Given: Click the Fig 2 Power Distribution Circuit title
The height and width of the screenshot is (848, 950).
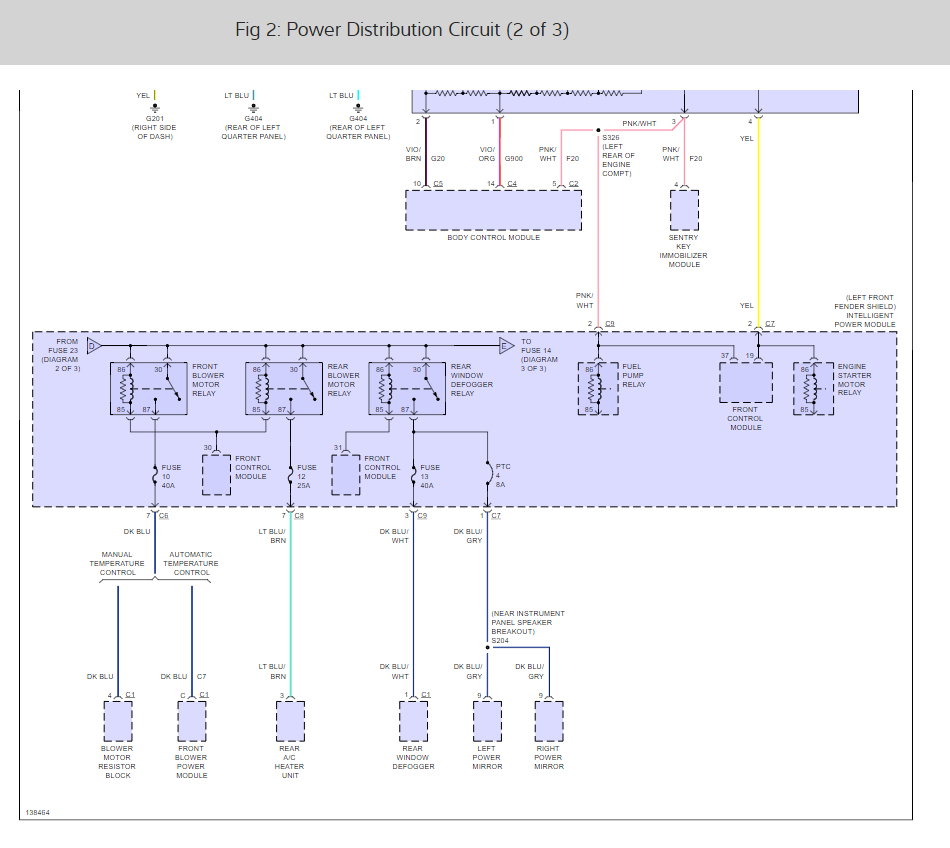Looking at the screenshot, I should point(402,30).
